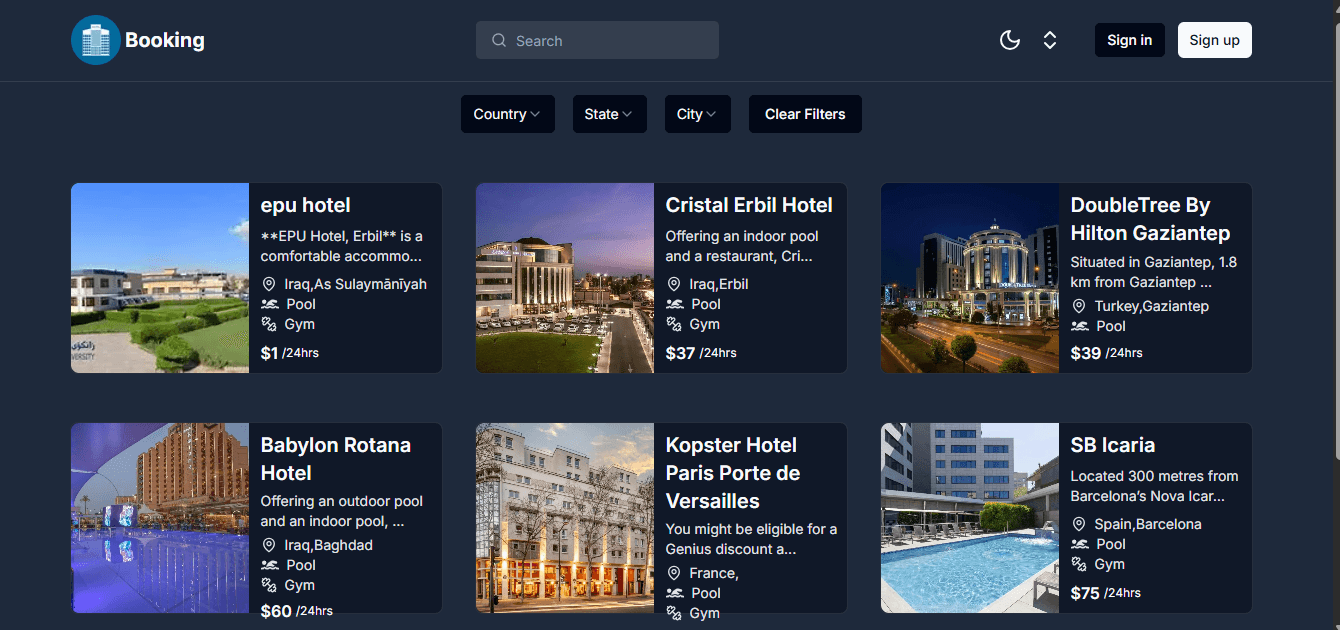Click the Pool icon on SB Icaria
Image resolution: width=1340 pixels, height=630 pixels.
(x=1078, y=544)
